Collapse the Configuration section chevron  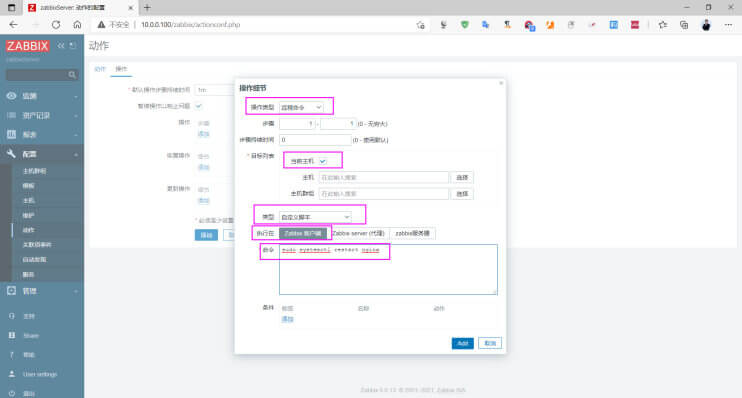[x=76, y=155]
